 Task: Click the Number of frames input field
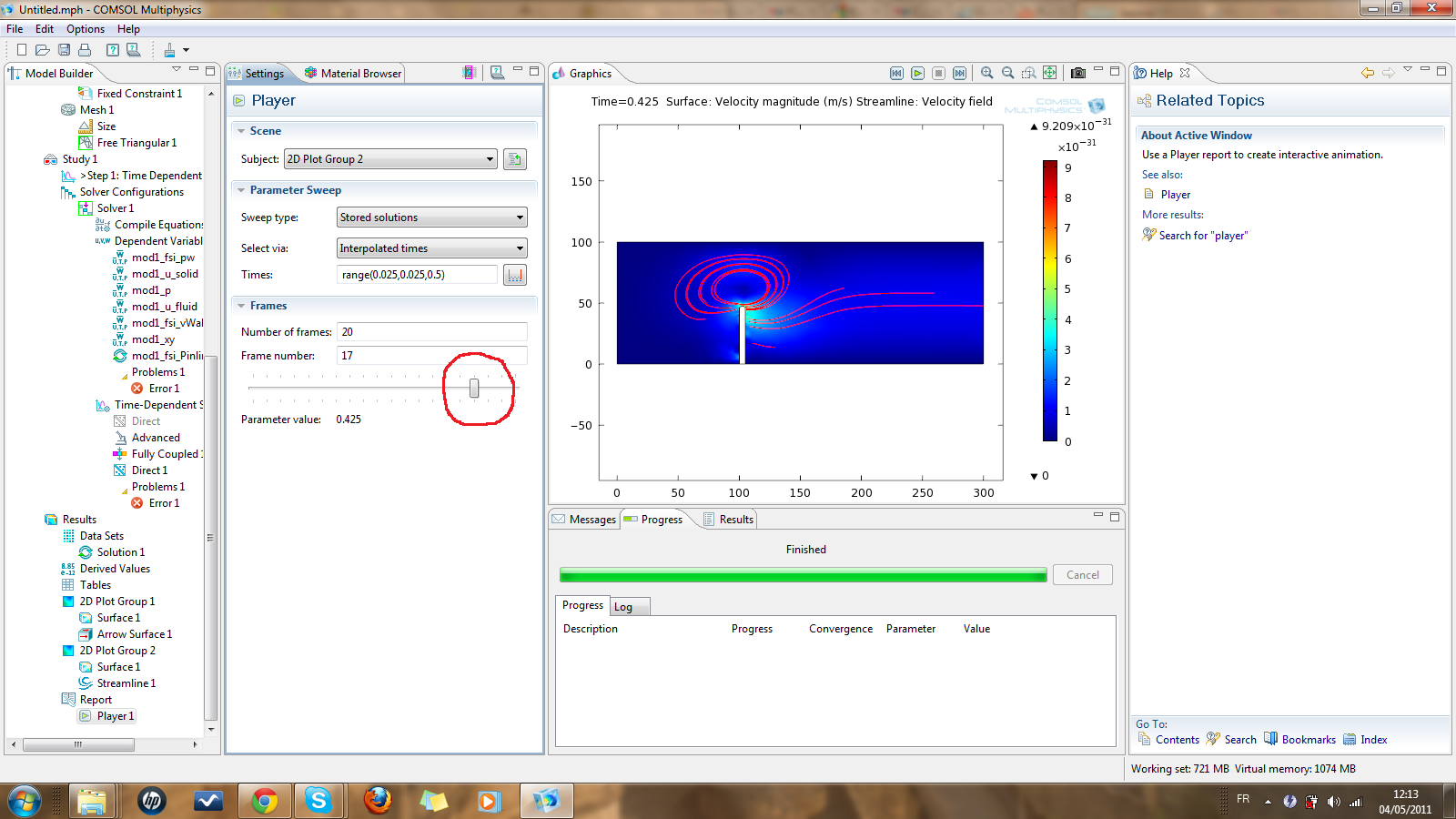[x=431, y=332]
